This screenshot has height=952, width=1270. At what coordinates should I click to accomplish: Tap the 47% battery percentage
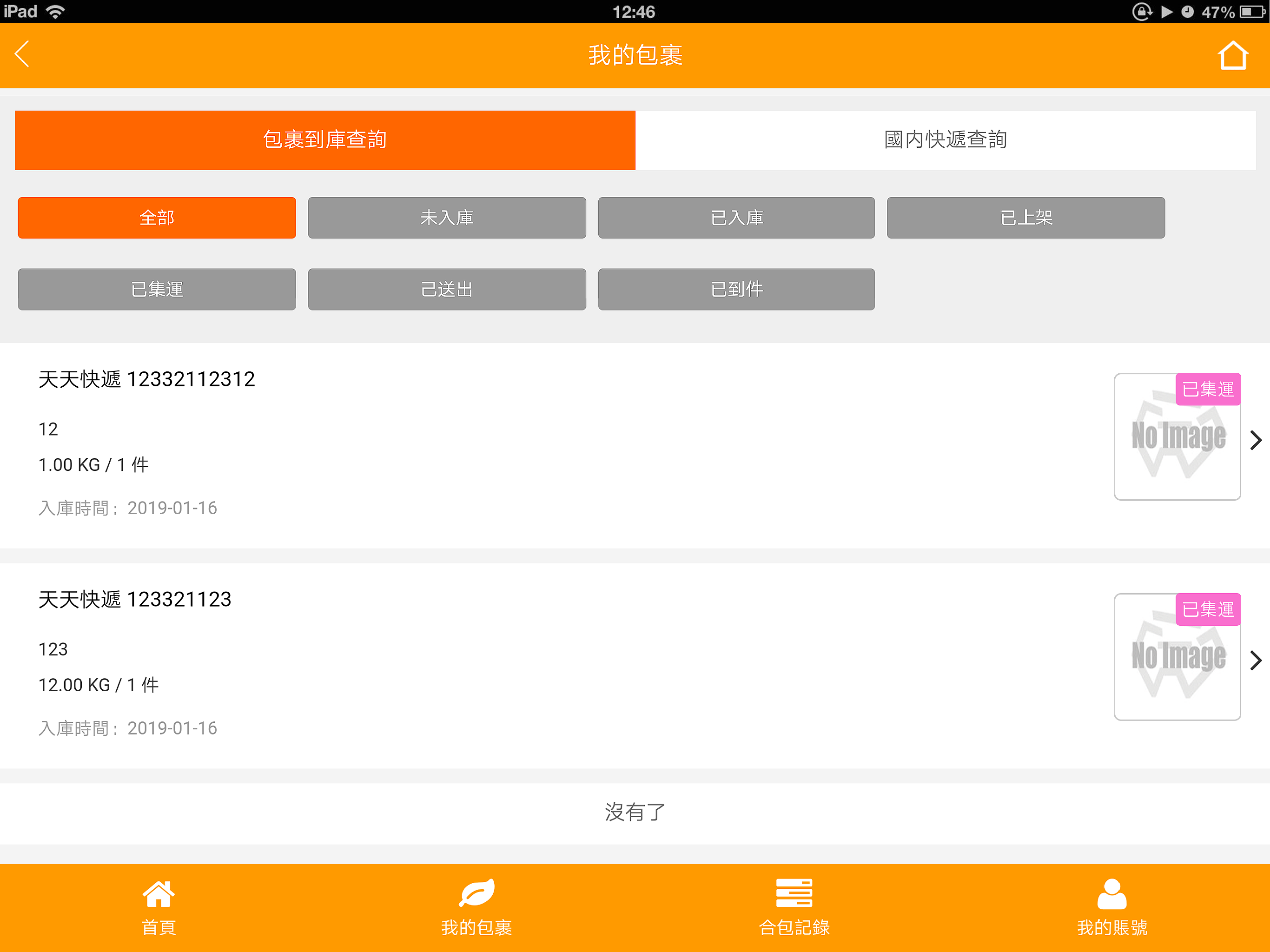click(x=1218, y=12)
